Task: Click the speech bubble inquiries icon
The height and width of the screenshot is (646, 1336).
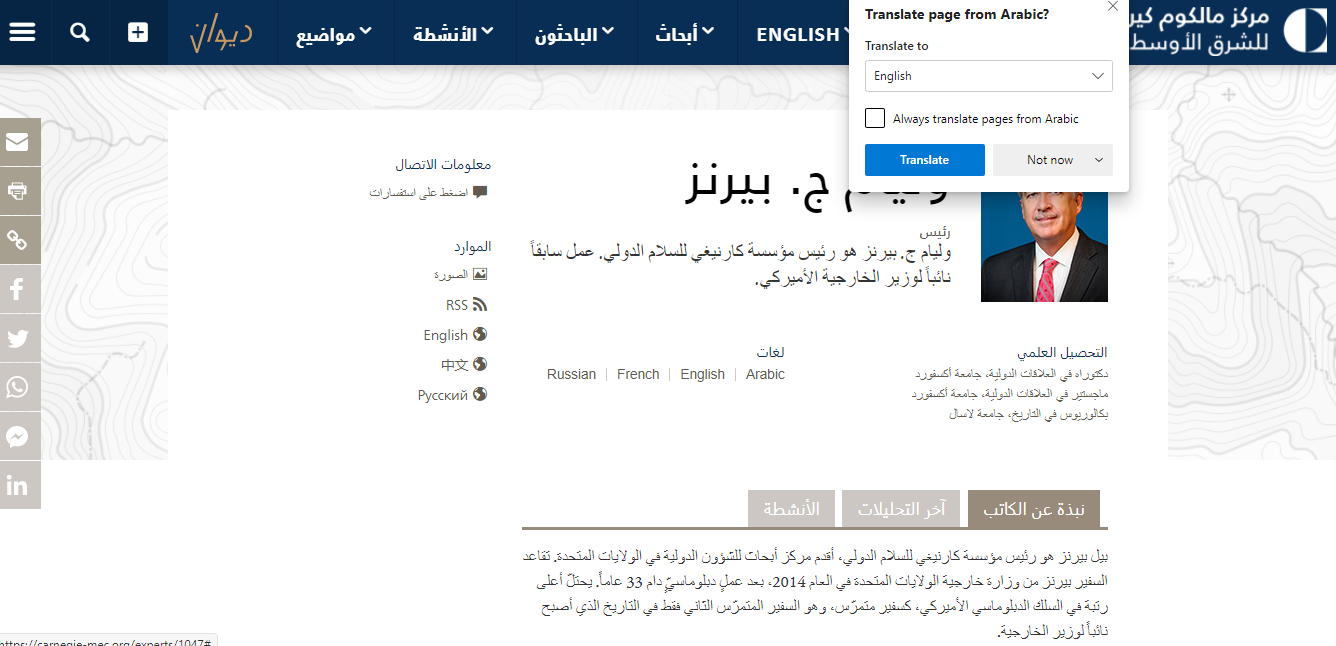Action: pyautogui.click(x=480, y=192)
